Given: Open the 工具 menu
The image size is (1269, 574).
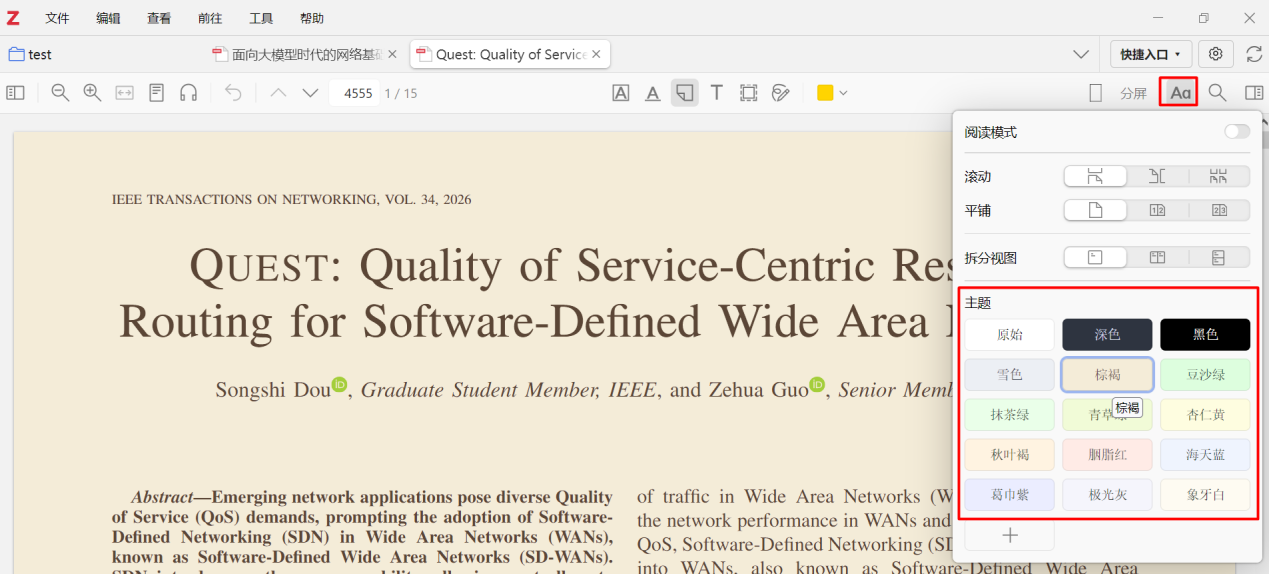Looking at the screenshot, I should pos(261,18).
